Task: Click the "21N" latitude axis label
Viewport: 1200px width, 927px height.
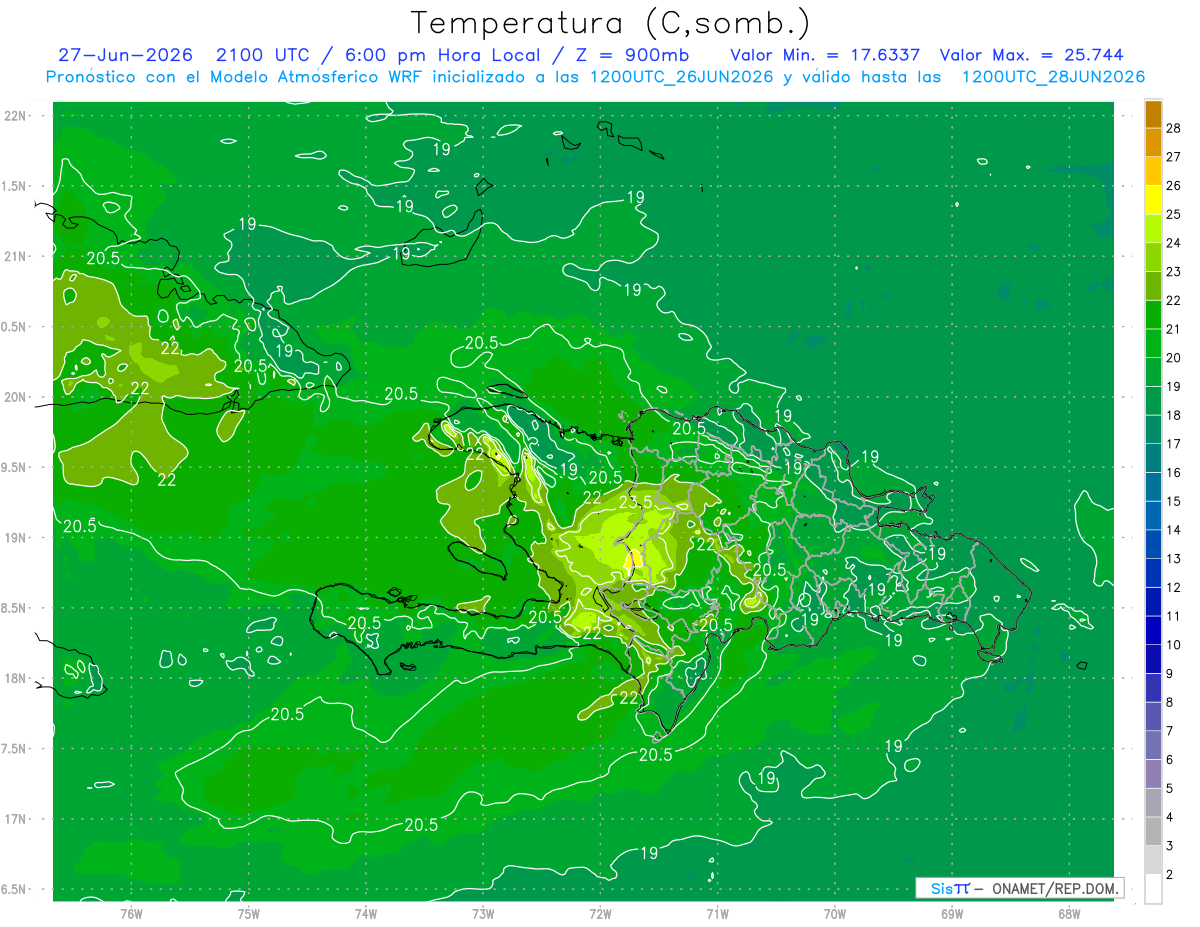Action: [x=15, y=256]
